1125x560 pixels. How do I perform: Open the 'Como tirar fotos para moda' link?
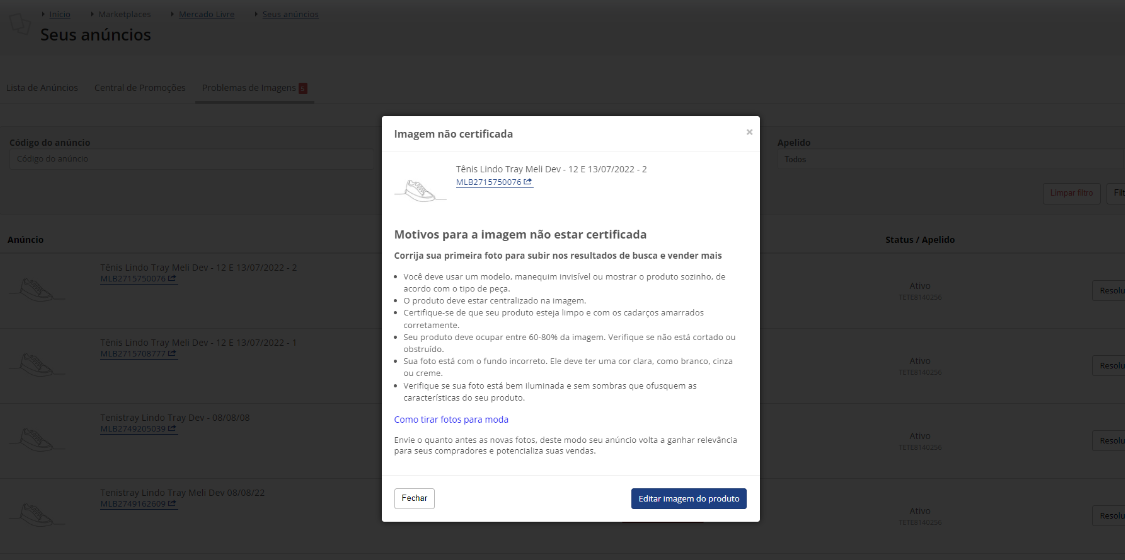[x=451, y=419]
